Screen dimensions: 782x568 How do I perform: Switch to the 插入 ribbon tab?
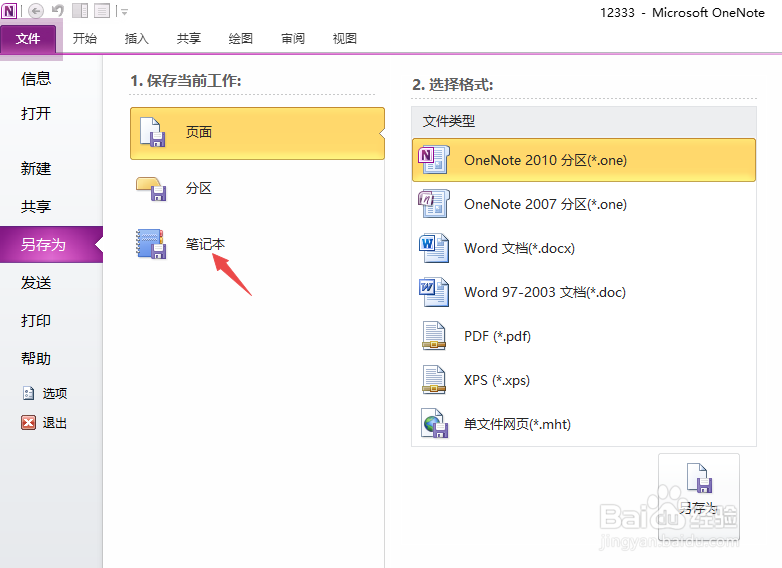(137, 38)
